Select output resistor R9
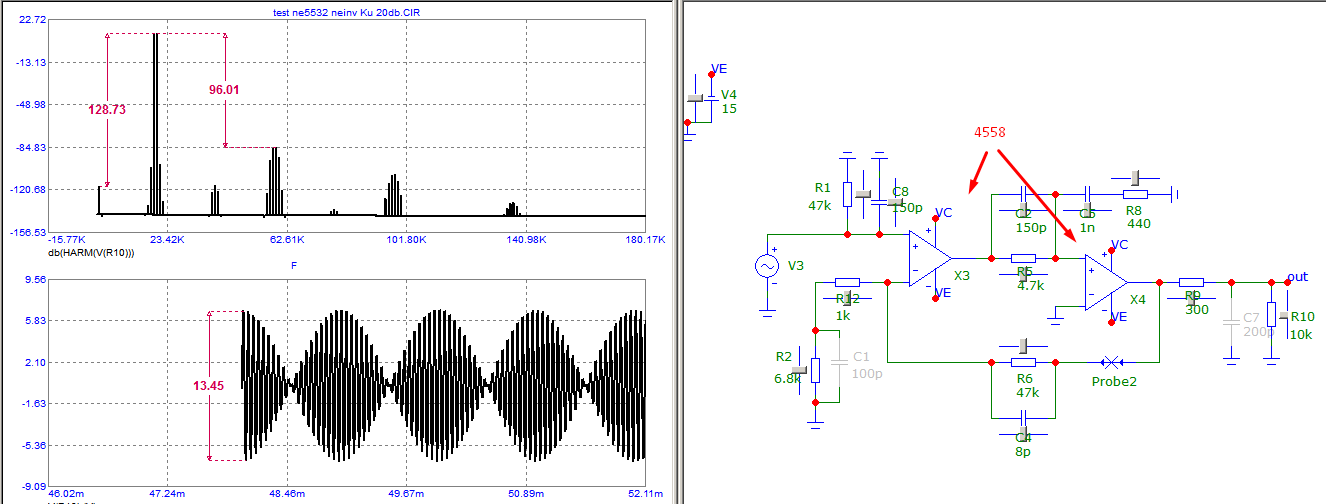Viewport: 1326px width, 504px height. pos(1193,282)
